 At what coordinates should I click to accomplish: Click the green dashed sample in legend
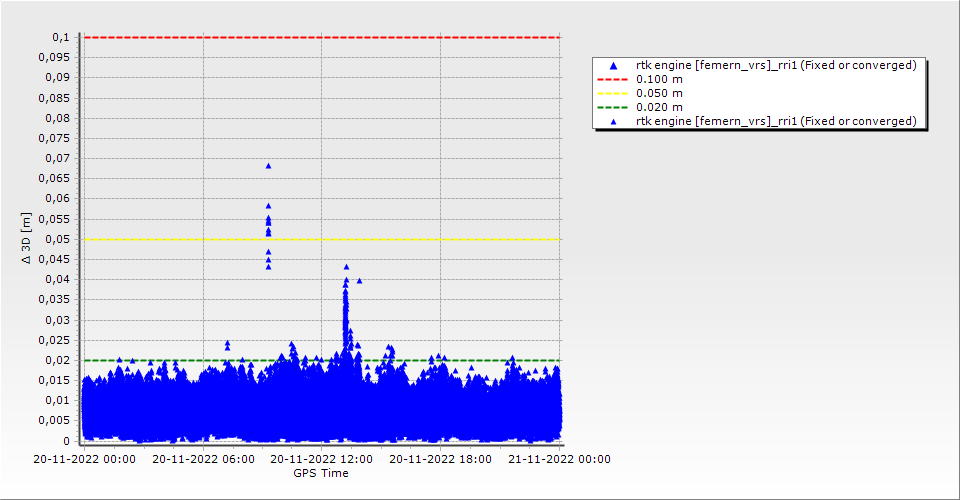coord(613,107)
